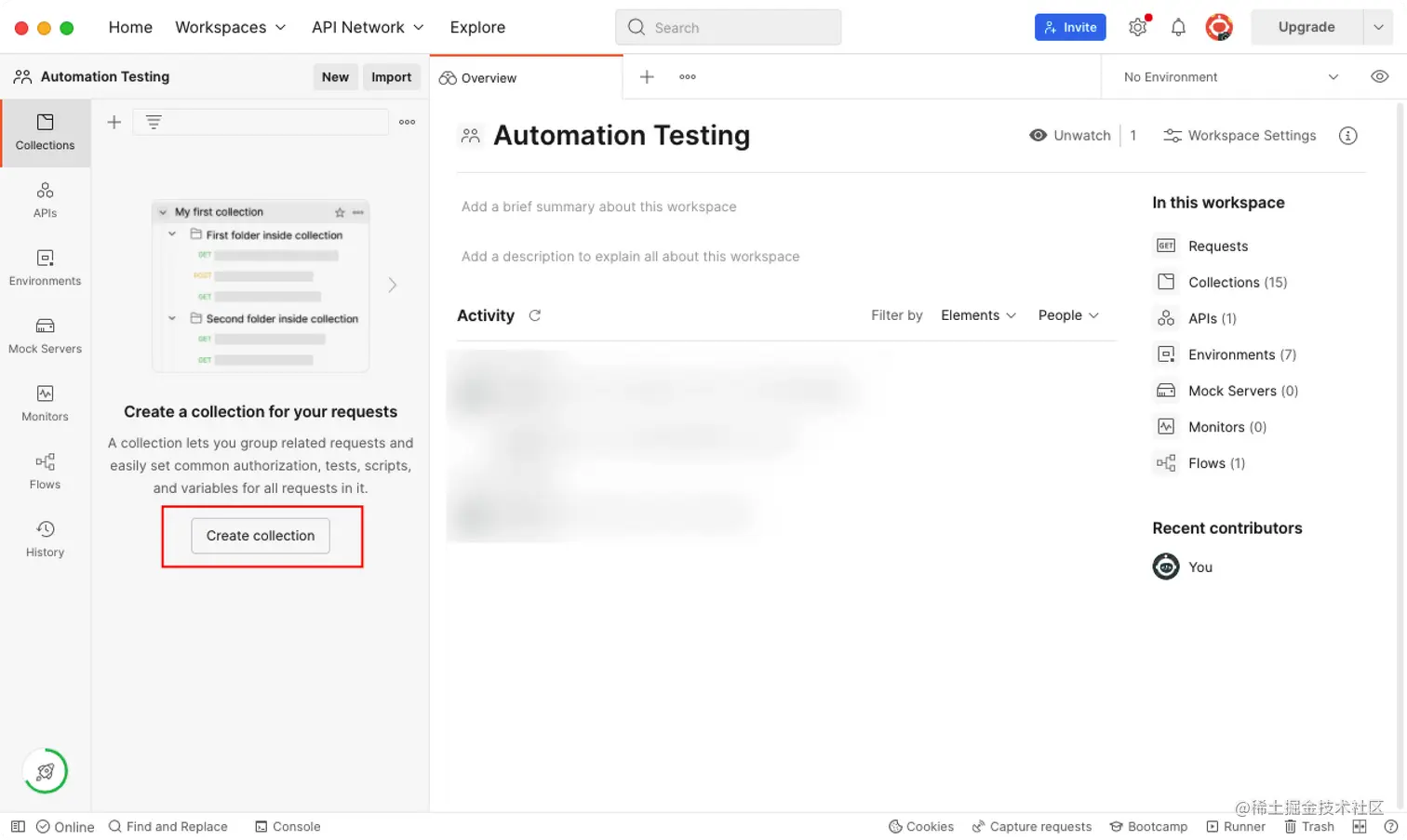
Task: Open the help icon in status bar
Action: tap(1390, 826)
